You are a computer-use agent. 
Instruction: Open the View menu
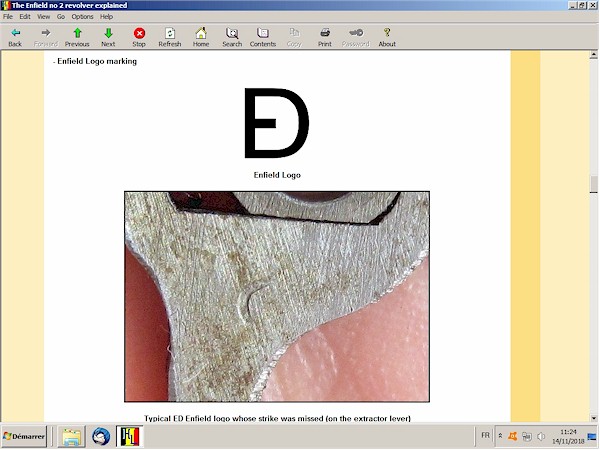(x=44, y=17)
